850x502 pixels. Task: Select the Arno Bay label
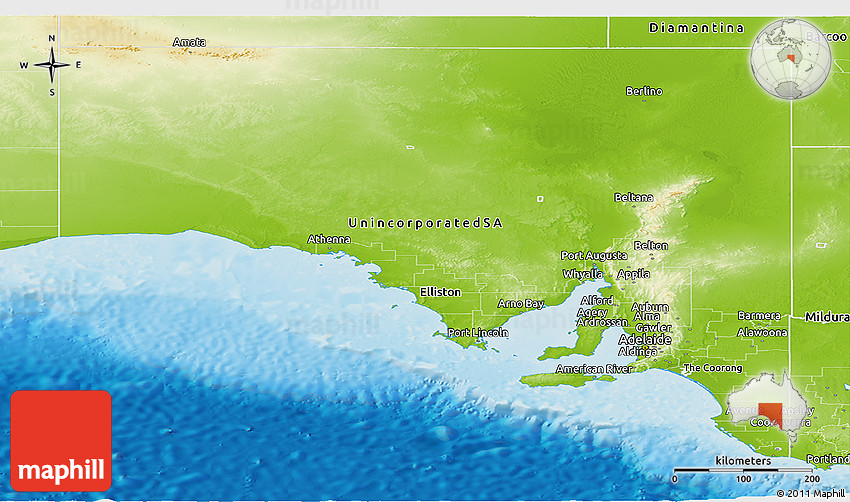521,303
